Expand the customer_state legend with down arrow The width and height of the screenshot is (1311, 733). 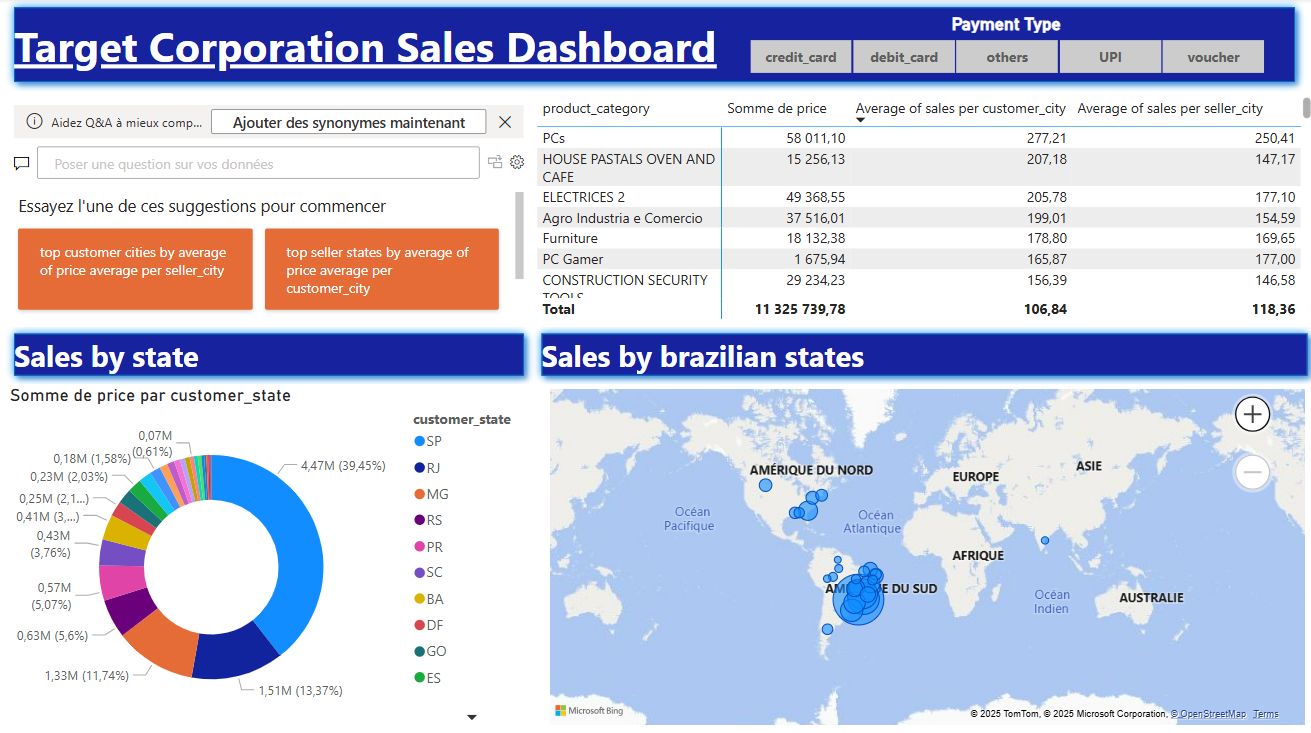click(472, 717)
